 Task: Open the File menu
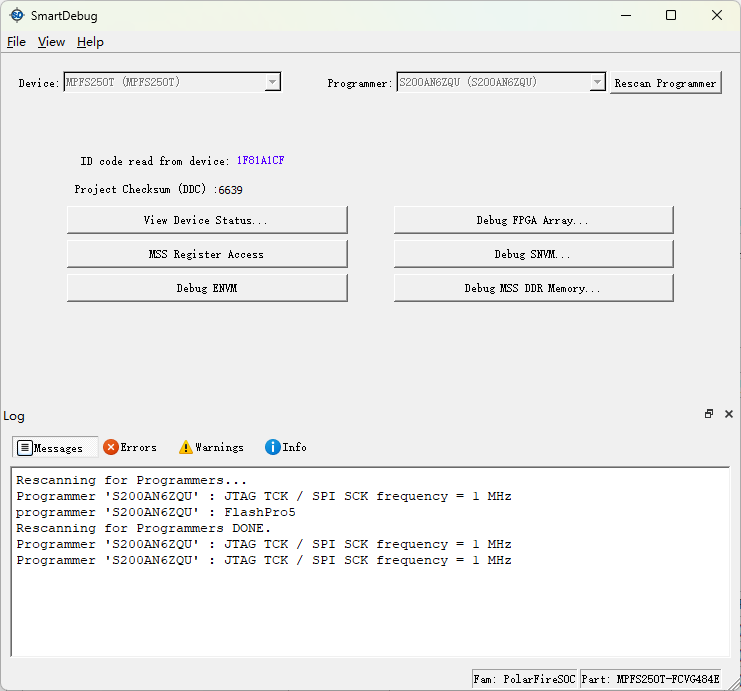point(16,42)
